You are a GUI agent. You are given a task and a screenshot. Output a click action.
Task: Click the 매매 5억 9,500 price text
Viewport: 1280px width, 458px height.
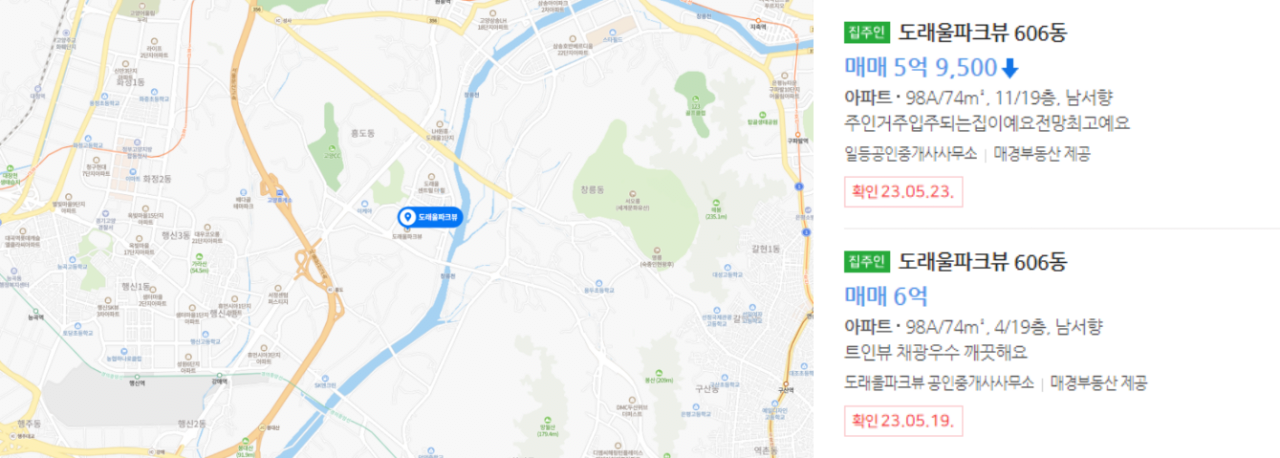click(x=921, y=68)
